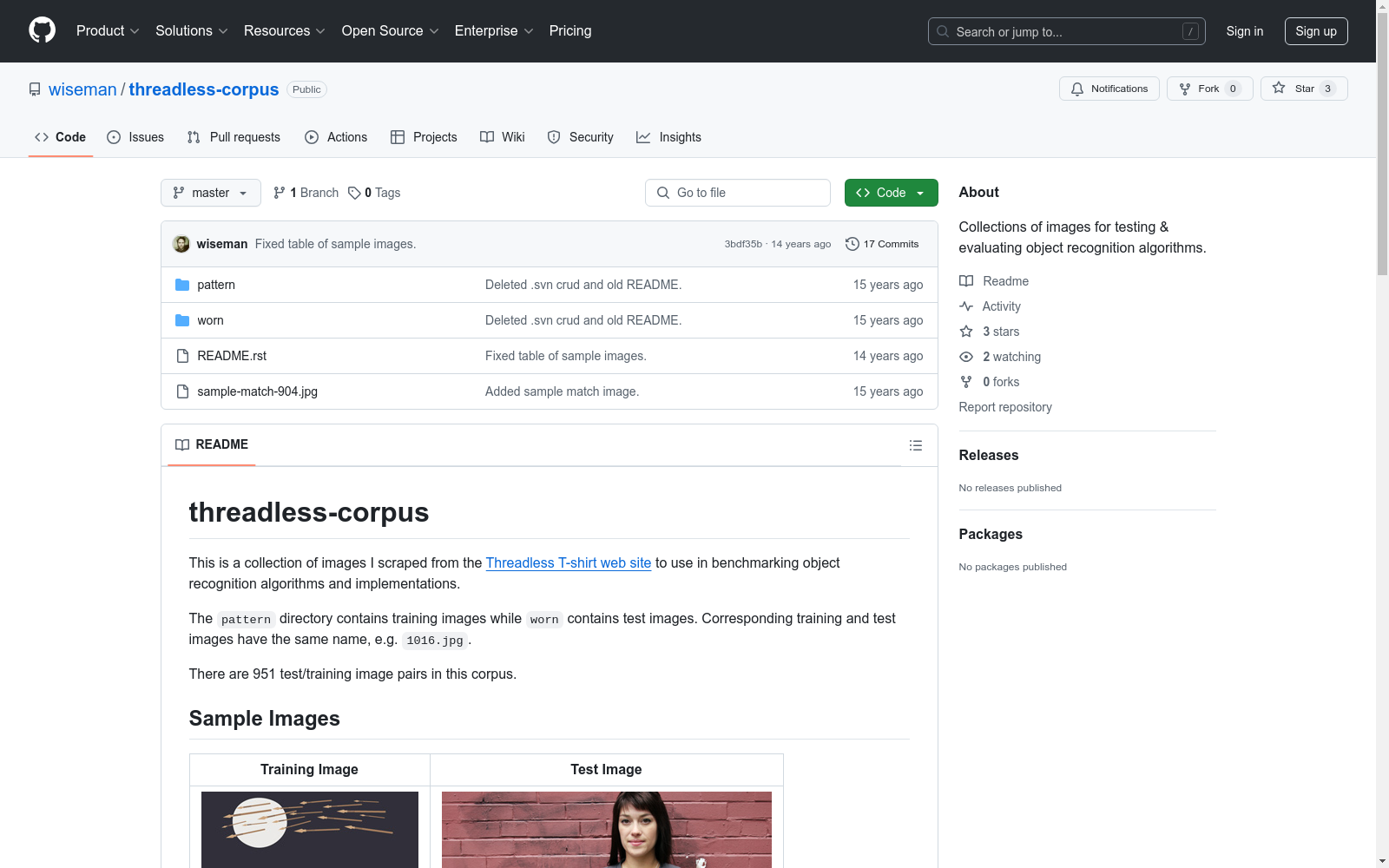Open sample-match-904.jpg file

pos(257,391)
